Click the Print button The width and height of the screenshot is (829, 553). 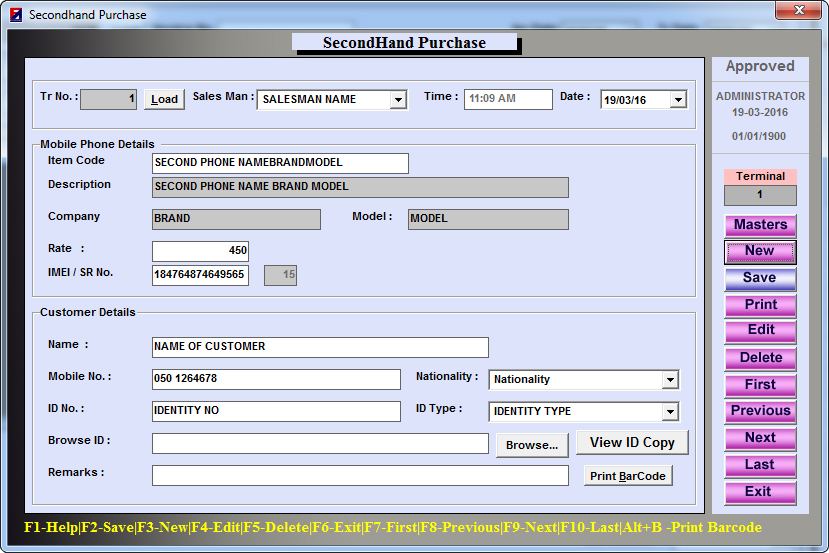[760, 305]
